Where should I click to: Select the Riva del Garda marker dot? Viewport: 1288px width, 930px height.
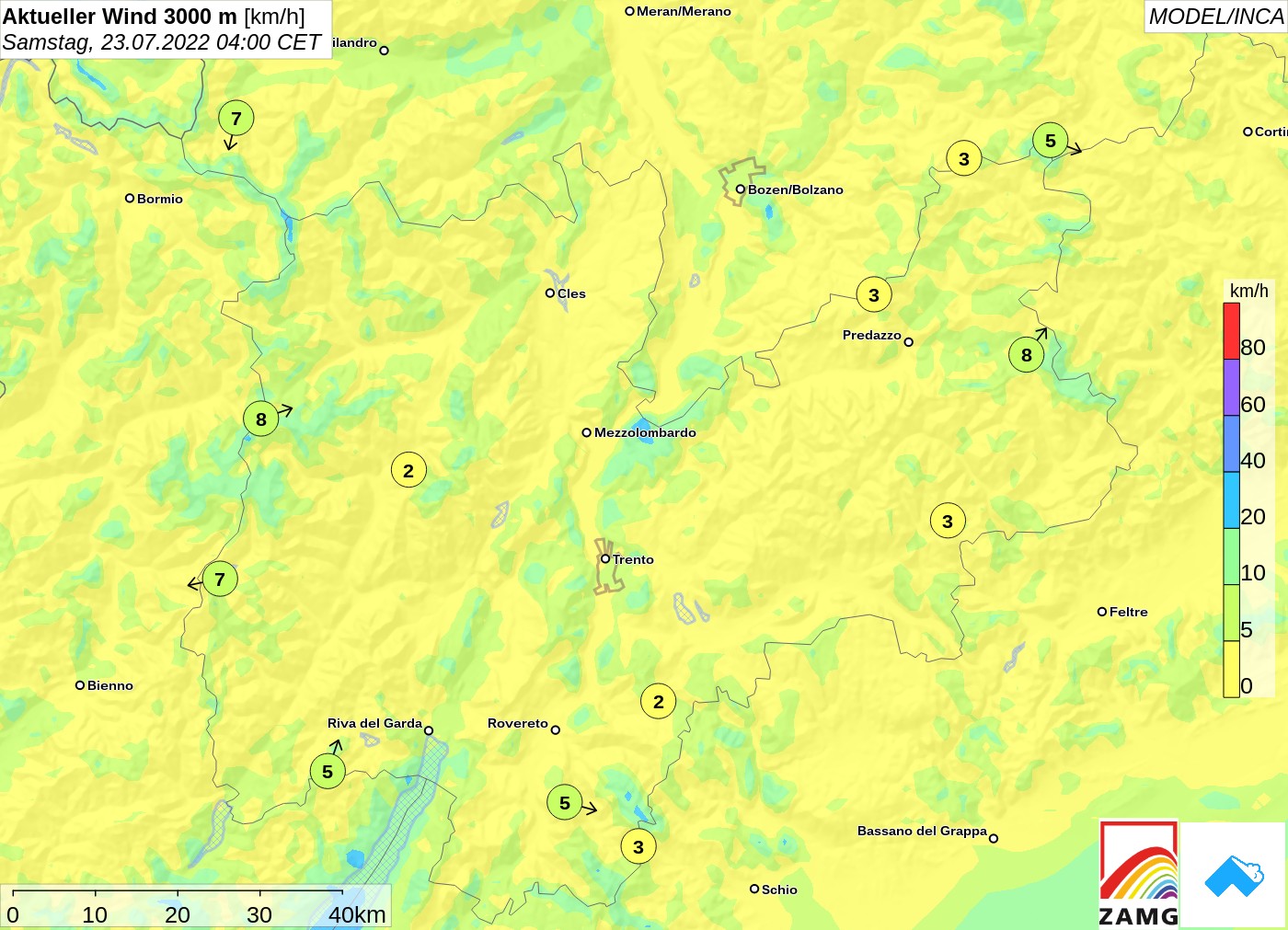point(429,731)
